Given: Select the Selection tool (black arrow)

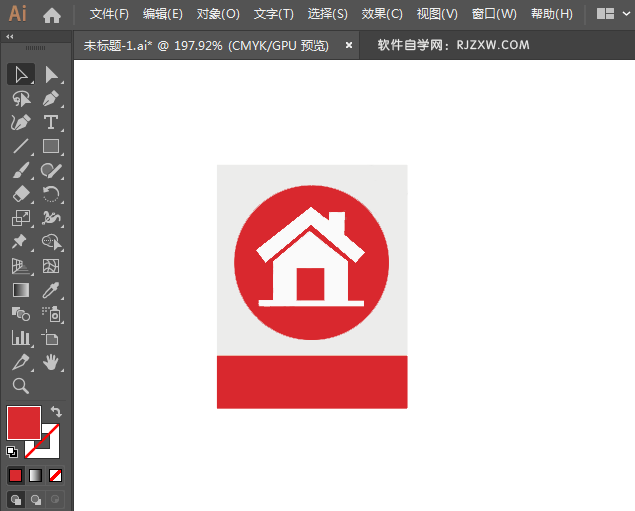Looking at the screenshot, I should (21, 75).
